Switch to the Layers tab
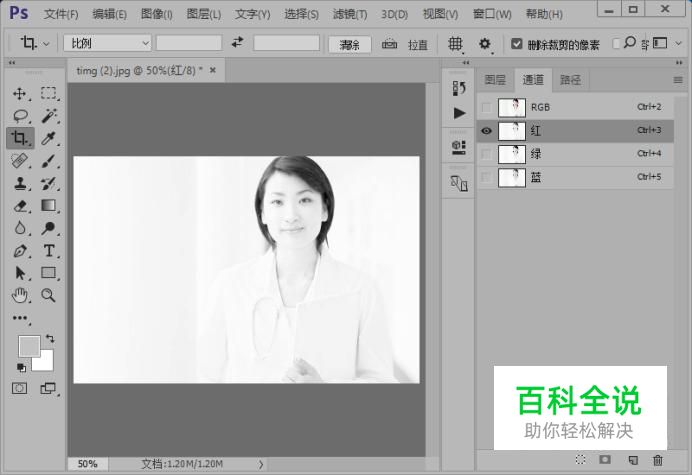 (x=495, y=80)
